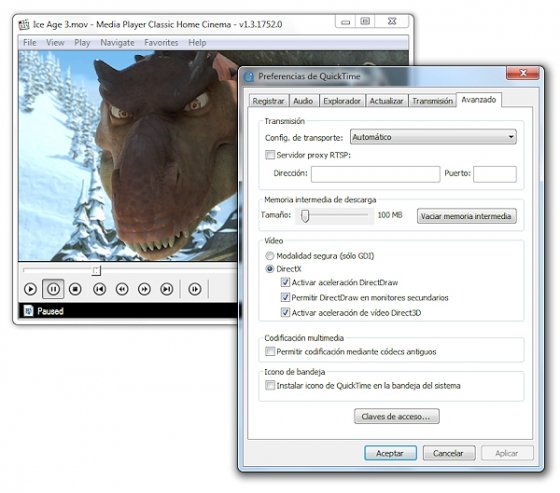Click the 100 MB size value
The width and height of the screenshot is (560, 493).
390,215
